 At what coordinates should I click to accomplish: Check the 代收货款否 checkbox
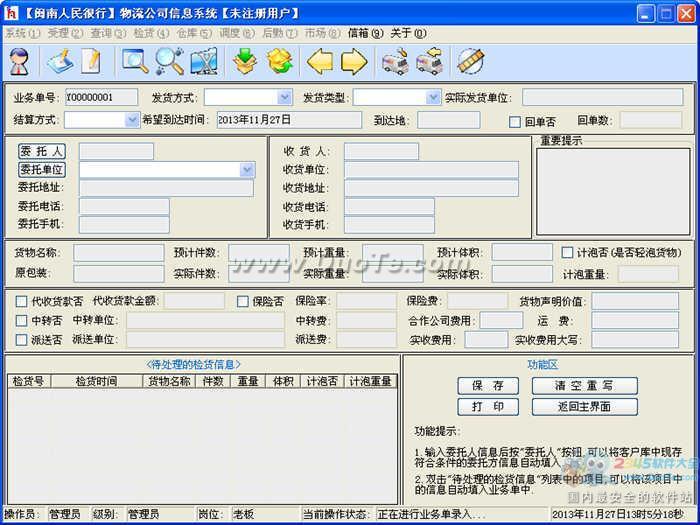[x=21, y=301]
